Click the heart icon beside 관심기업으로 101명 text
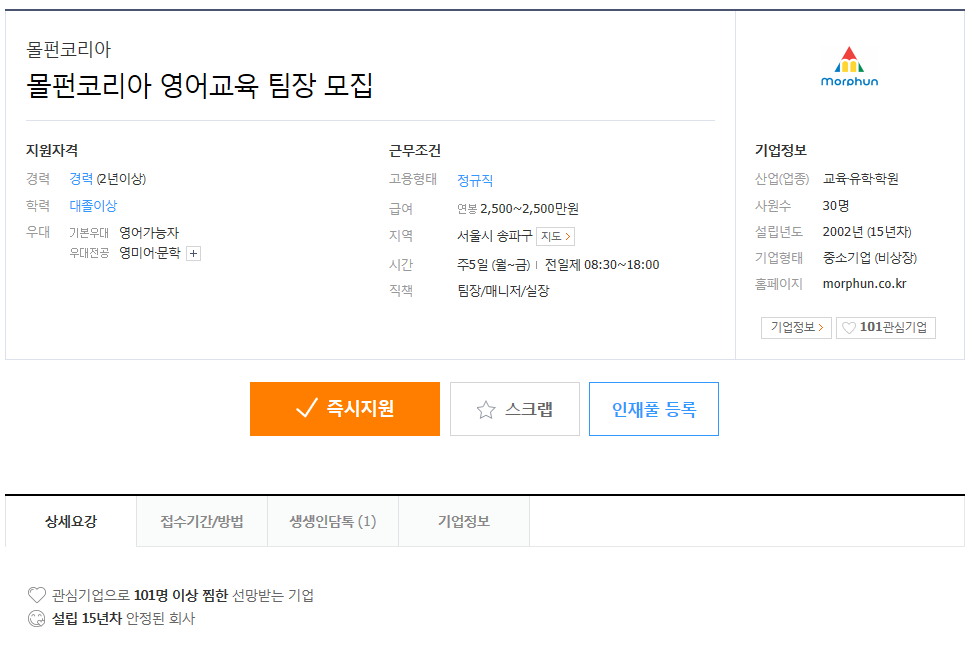Screen dimensions: 972x663 pyautogui.click(x=37, y=595)
